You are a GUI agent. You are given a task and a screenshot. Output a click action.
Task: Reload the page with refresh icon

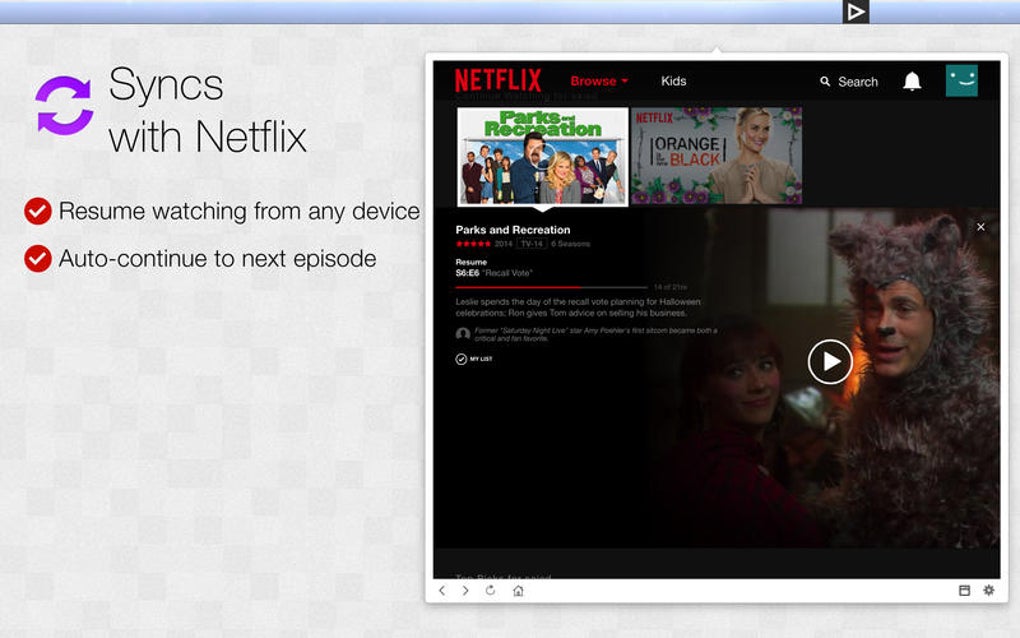pyautogui.click(x=490, y=590)
